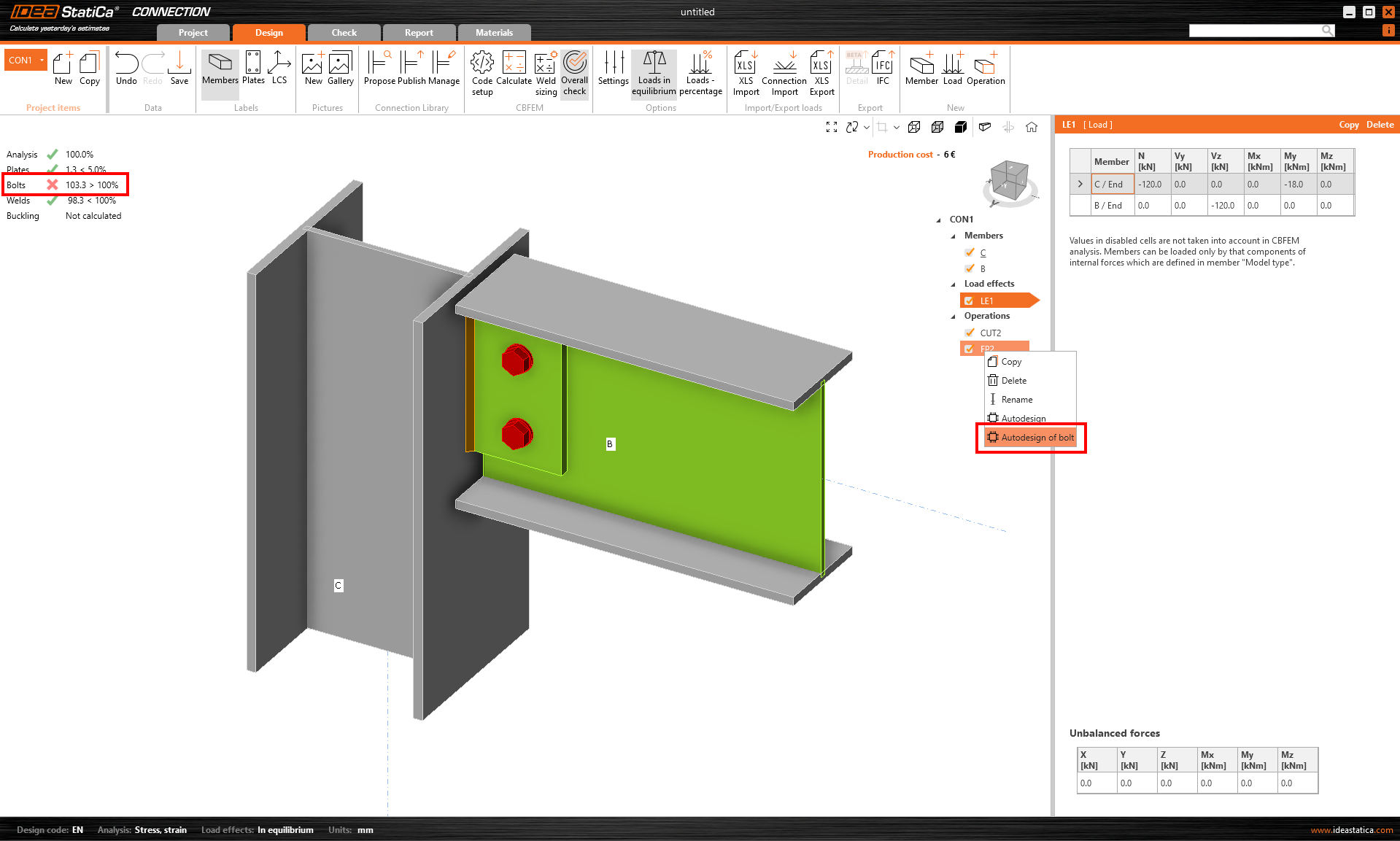Viewport: 1400px width, 841px height.
Task: Collapse the Load effects tree section
Action: (954, 284)
